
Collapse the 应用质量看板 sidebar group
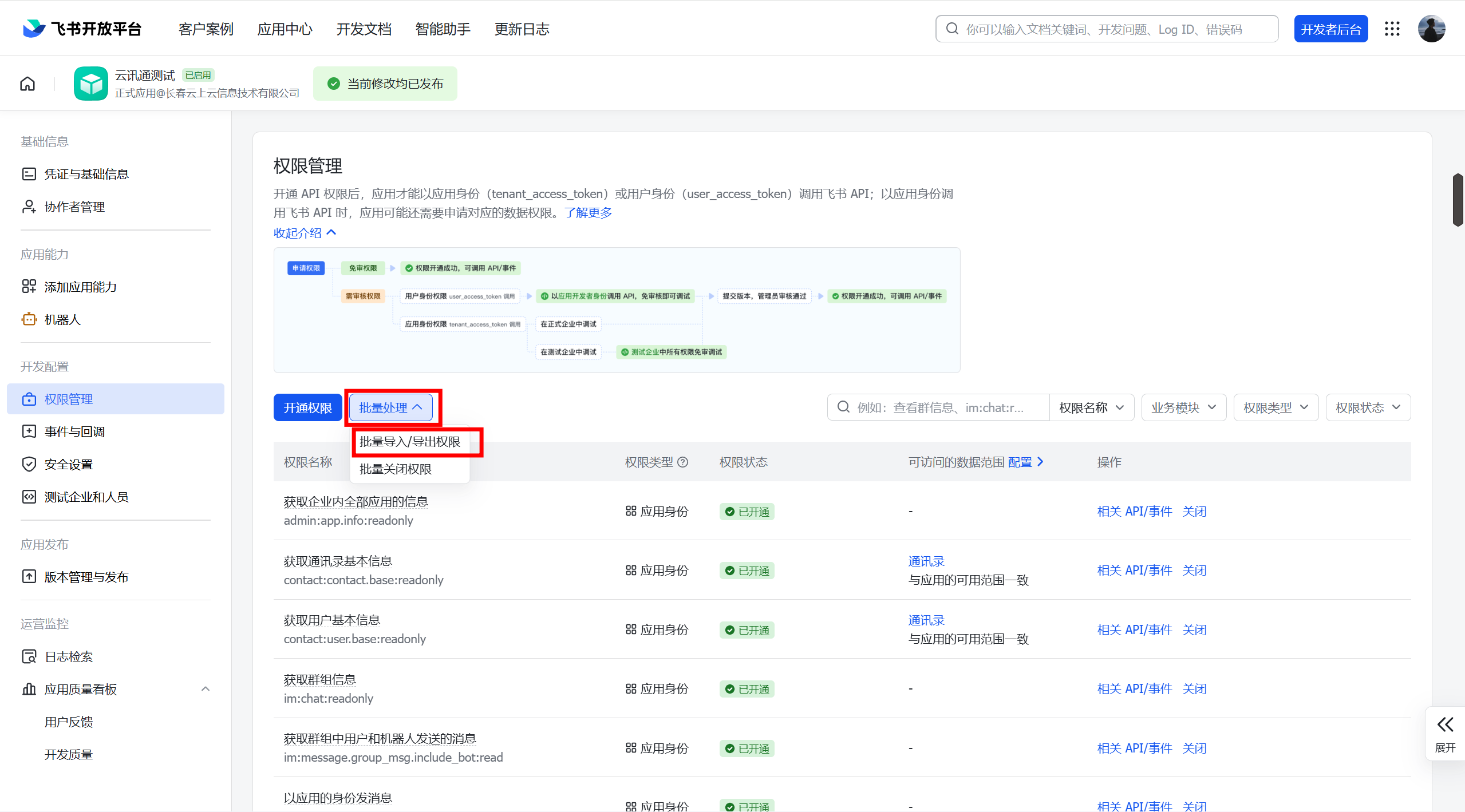pyautogui.click(x=206, y=689)
